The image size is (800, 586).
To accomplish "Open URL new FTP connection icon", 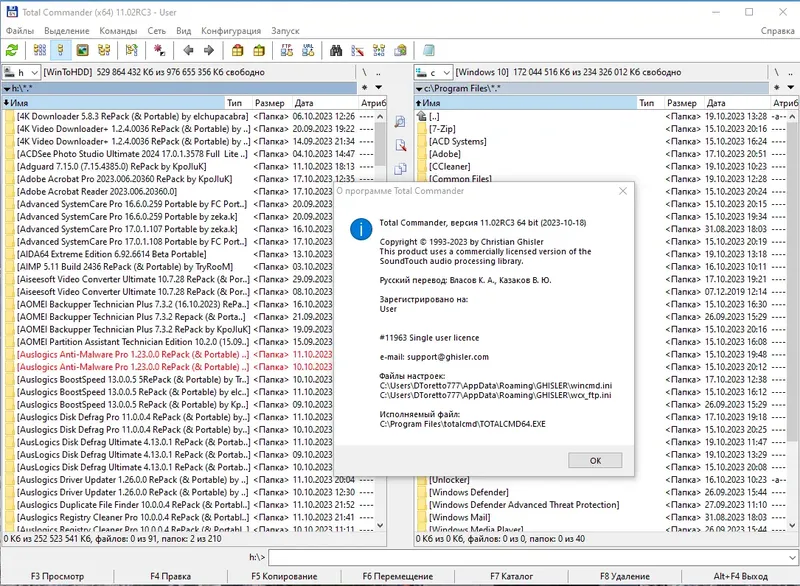I will pos(308,50).
